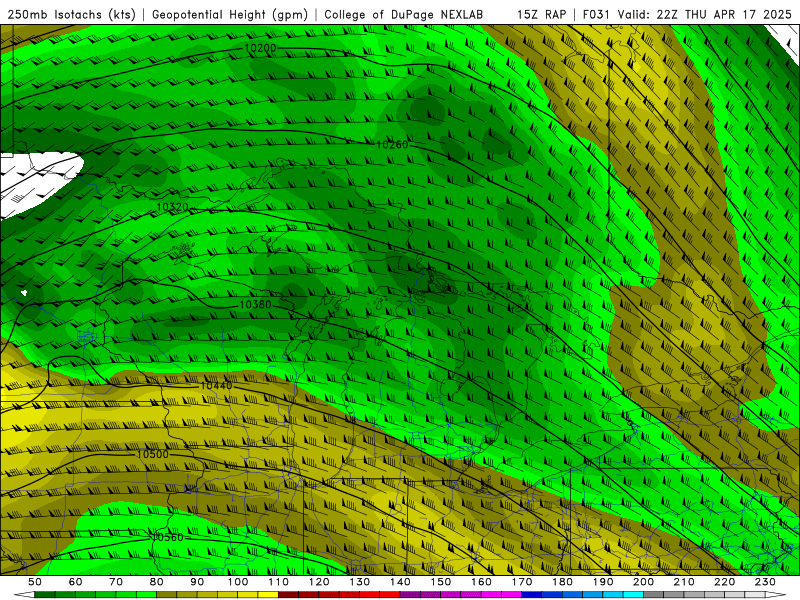Click the 170 label on the color scale
The height and width of the screenshot is (600, 800).
click(x=522, y=582)
